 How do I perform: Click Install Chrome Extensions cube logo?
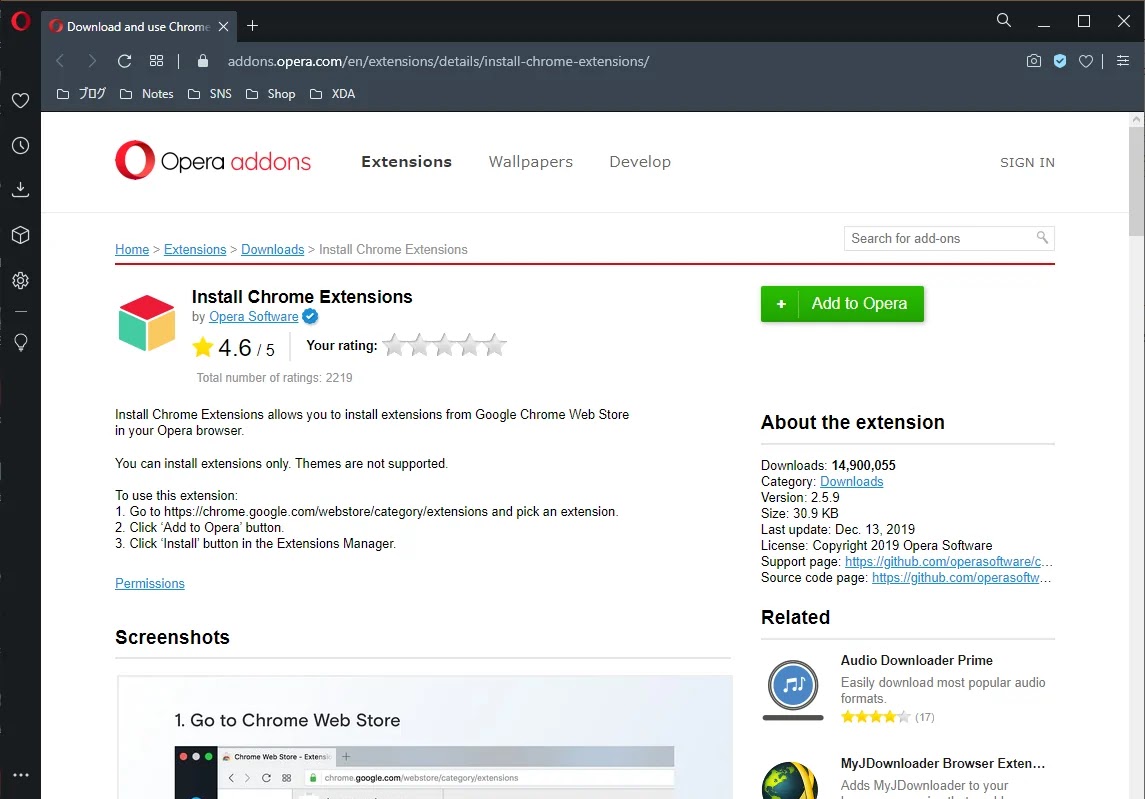point(147,323)
